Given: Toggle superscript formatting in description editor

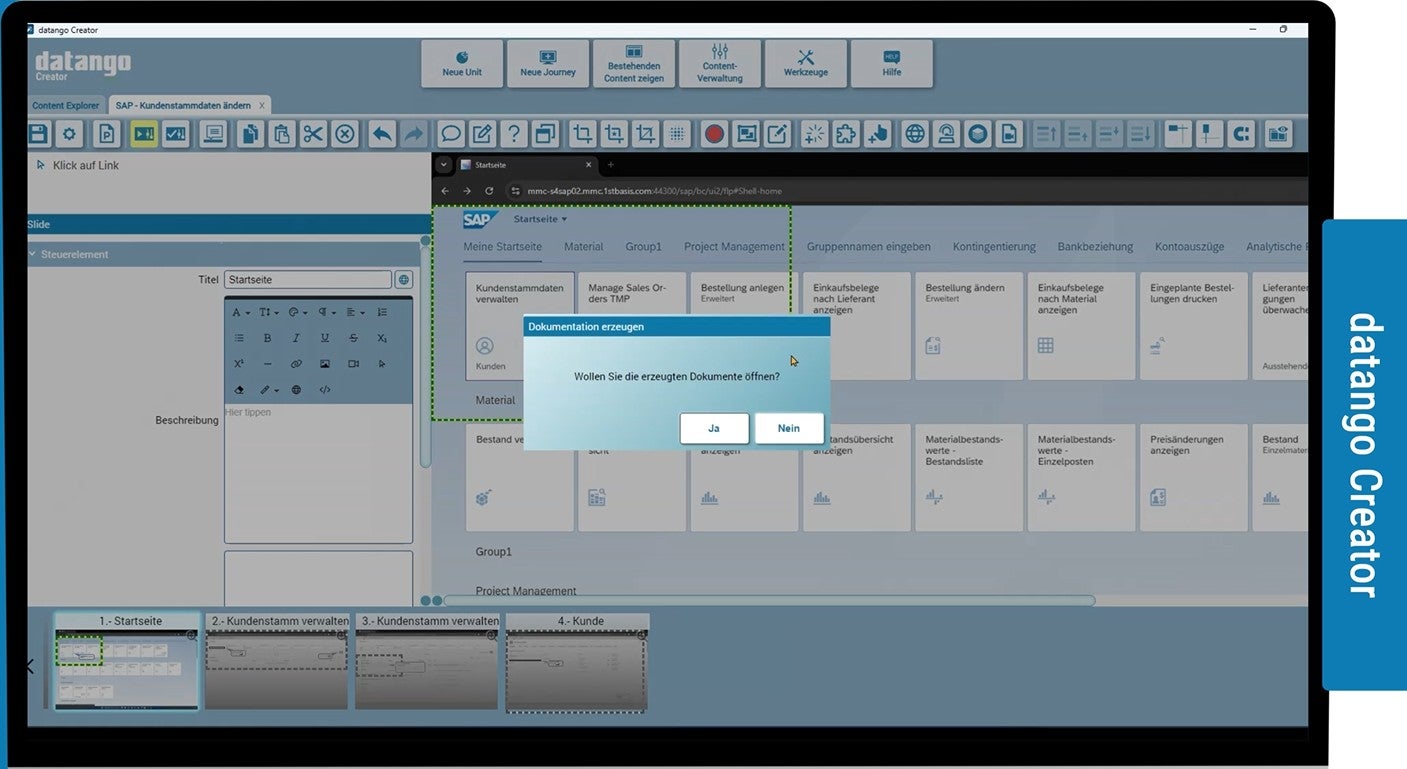Looking at the screenshot, I should point(239,364).
